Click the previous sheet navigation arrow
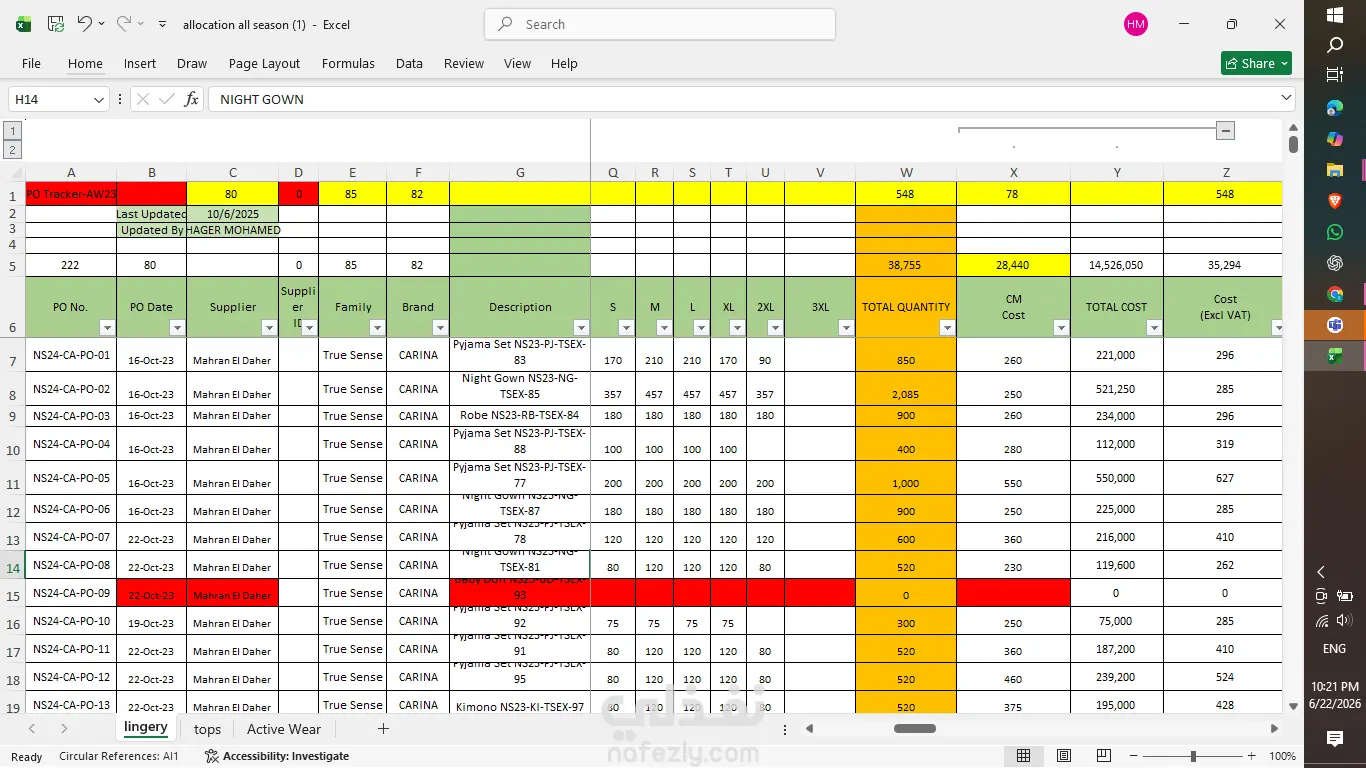1366x768 pixels. pyautogui.click(x=32, y=729)
